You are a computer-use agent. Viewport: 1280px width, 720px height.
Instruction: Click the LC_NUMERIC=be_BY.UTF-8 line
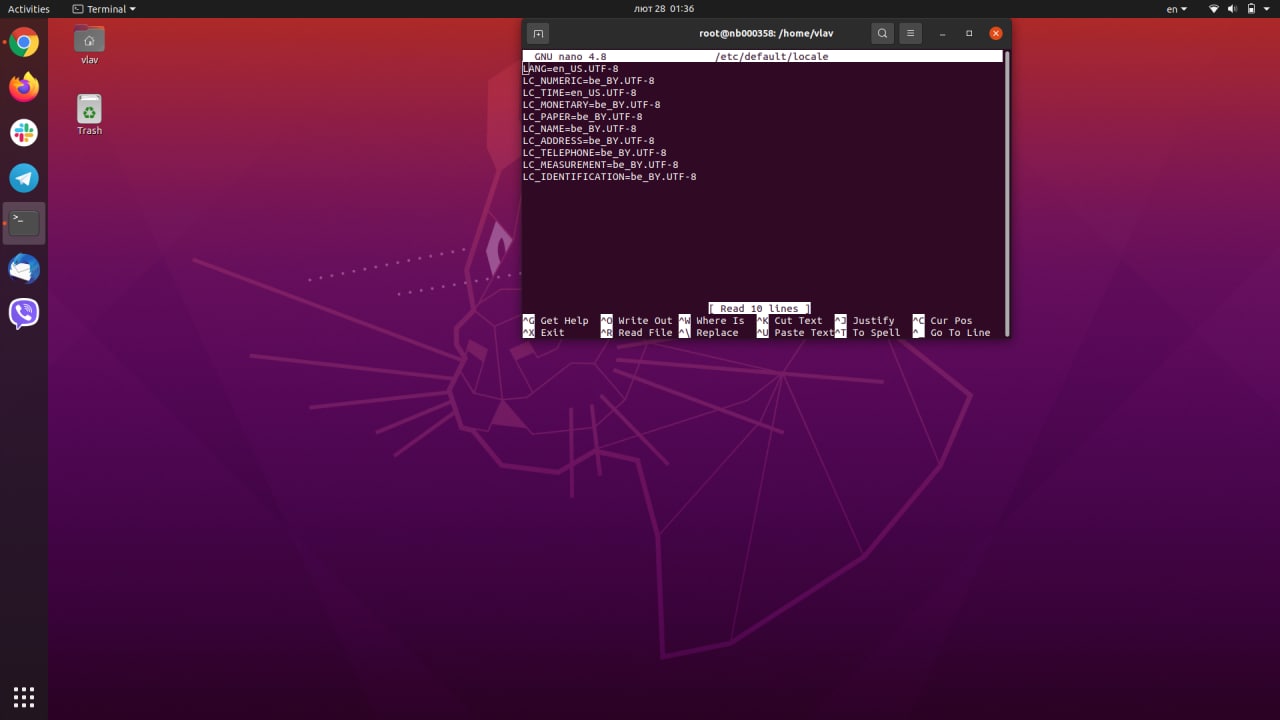point(589,81)
